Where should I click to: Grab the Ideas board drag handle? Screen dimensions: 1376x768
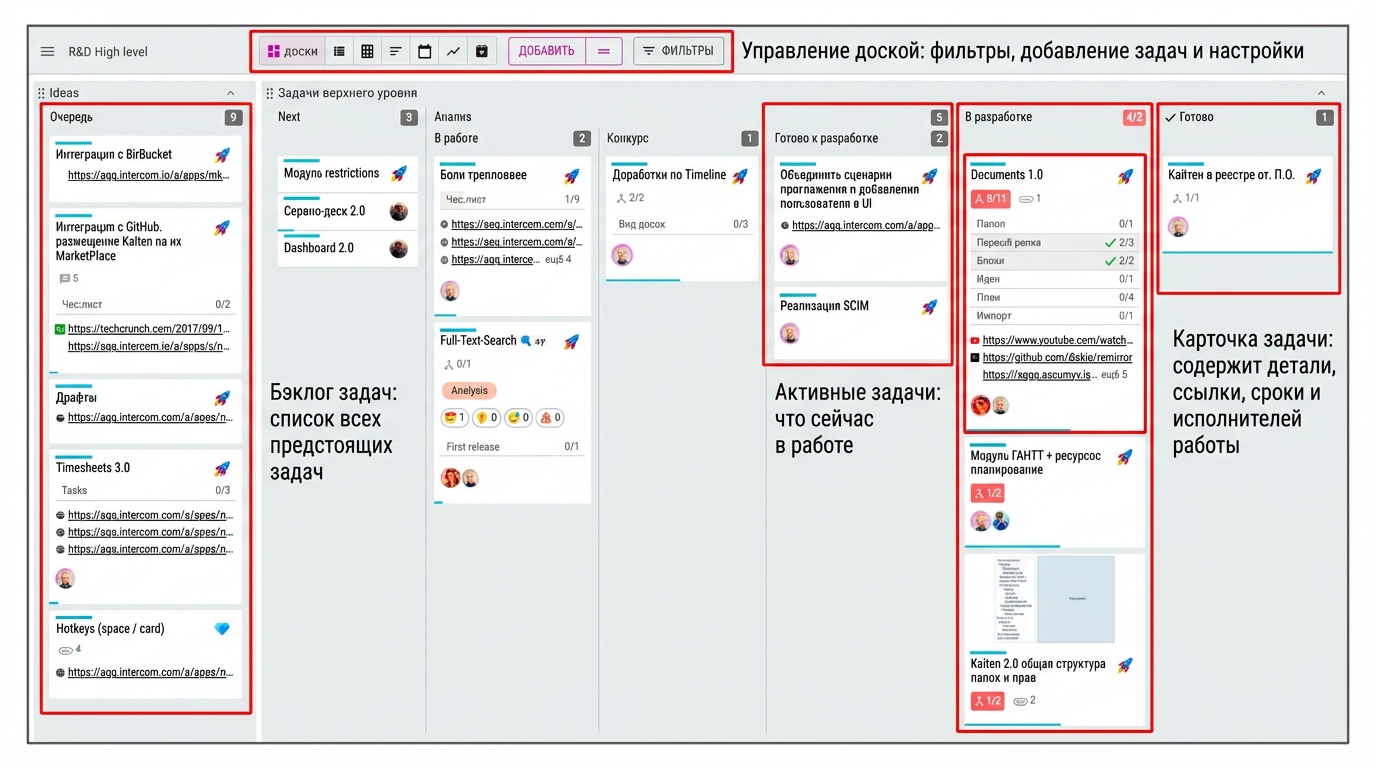(41, 93)
